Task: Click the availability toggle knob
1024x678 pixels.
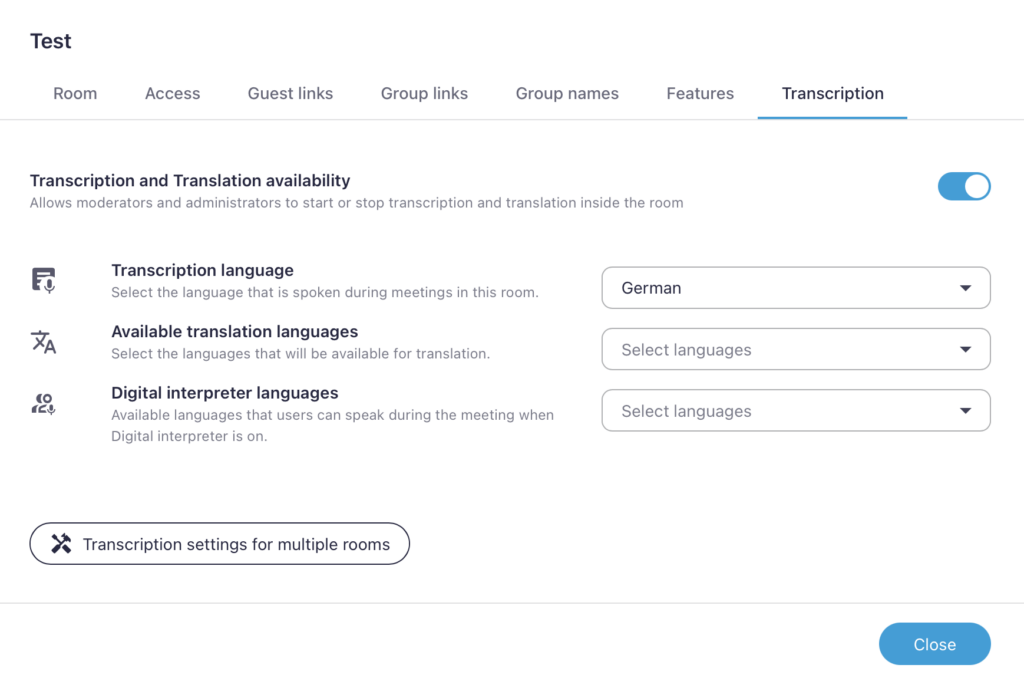Action: [x=975, y=186]
